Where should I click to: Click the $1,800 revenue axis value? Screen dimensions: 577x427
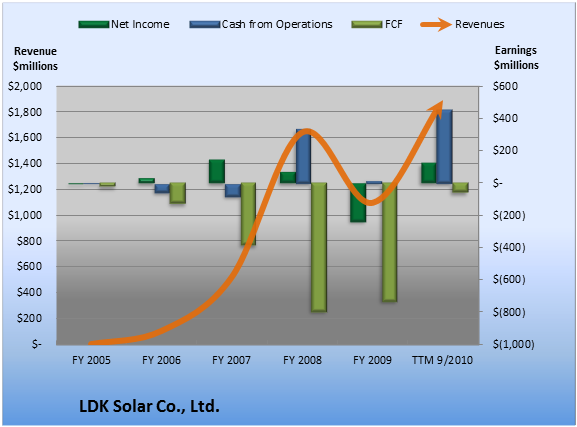pos(25,112)
